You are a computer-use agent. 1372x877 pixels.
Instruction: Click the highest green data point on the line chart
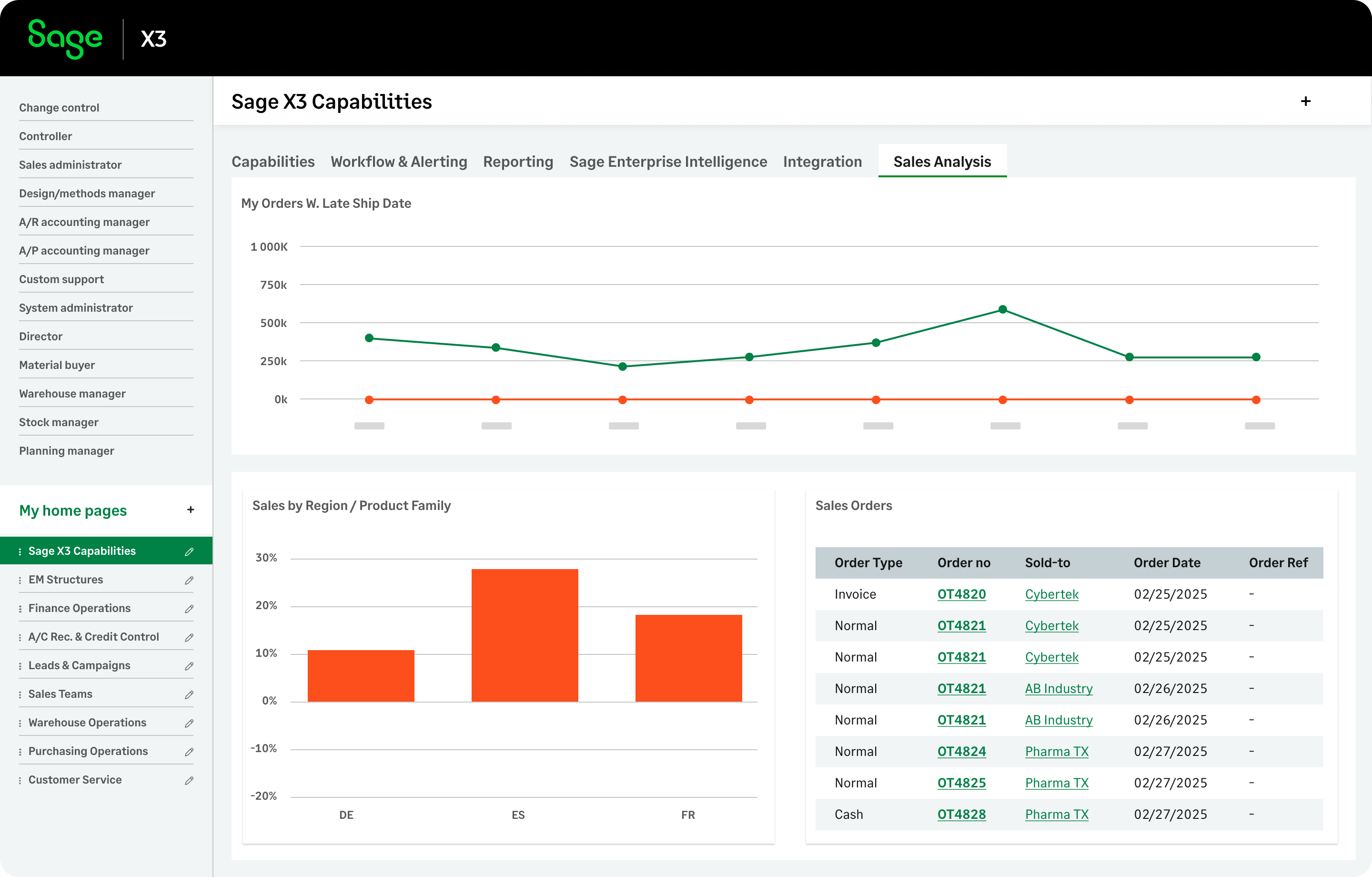coord(1002,310)
